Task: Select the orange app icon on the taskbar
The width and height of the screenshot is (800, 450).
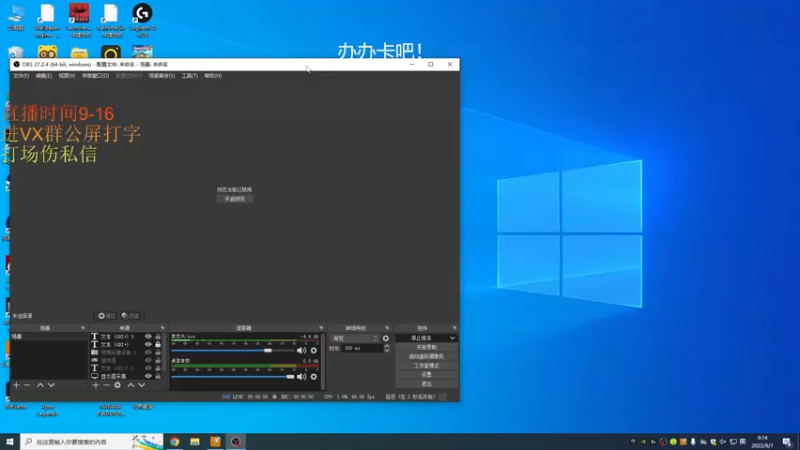Action: point(215,442)
